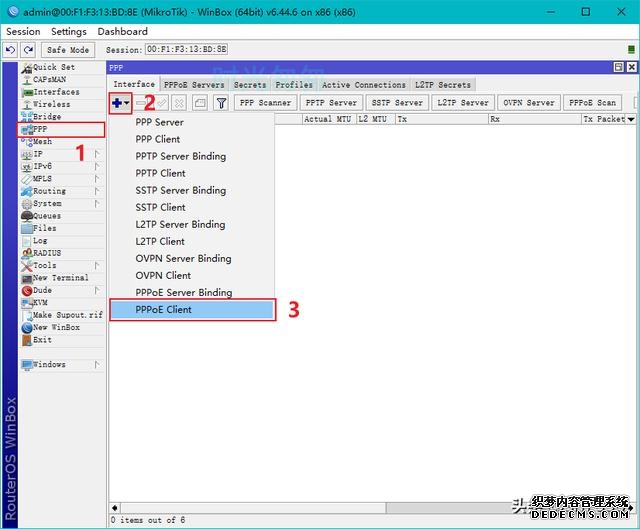Switch to Interface tab
640x529 pixels.
pos(134,84)
